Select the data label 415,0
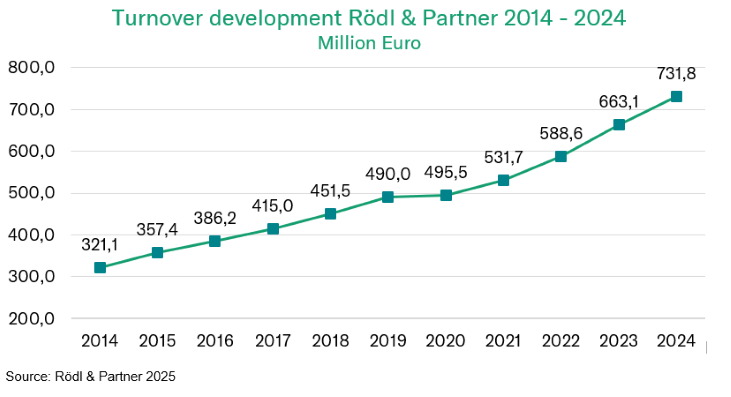 click(x=273, y=205)
